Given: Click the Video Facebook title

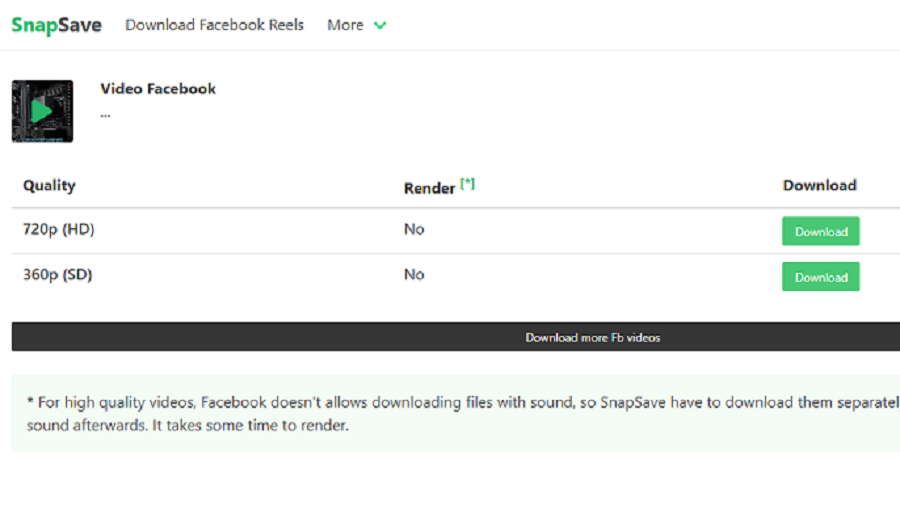Looking at the screenshot, I should click(158, 89).
